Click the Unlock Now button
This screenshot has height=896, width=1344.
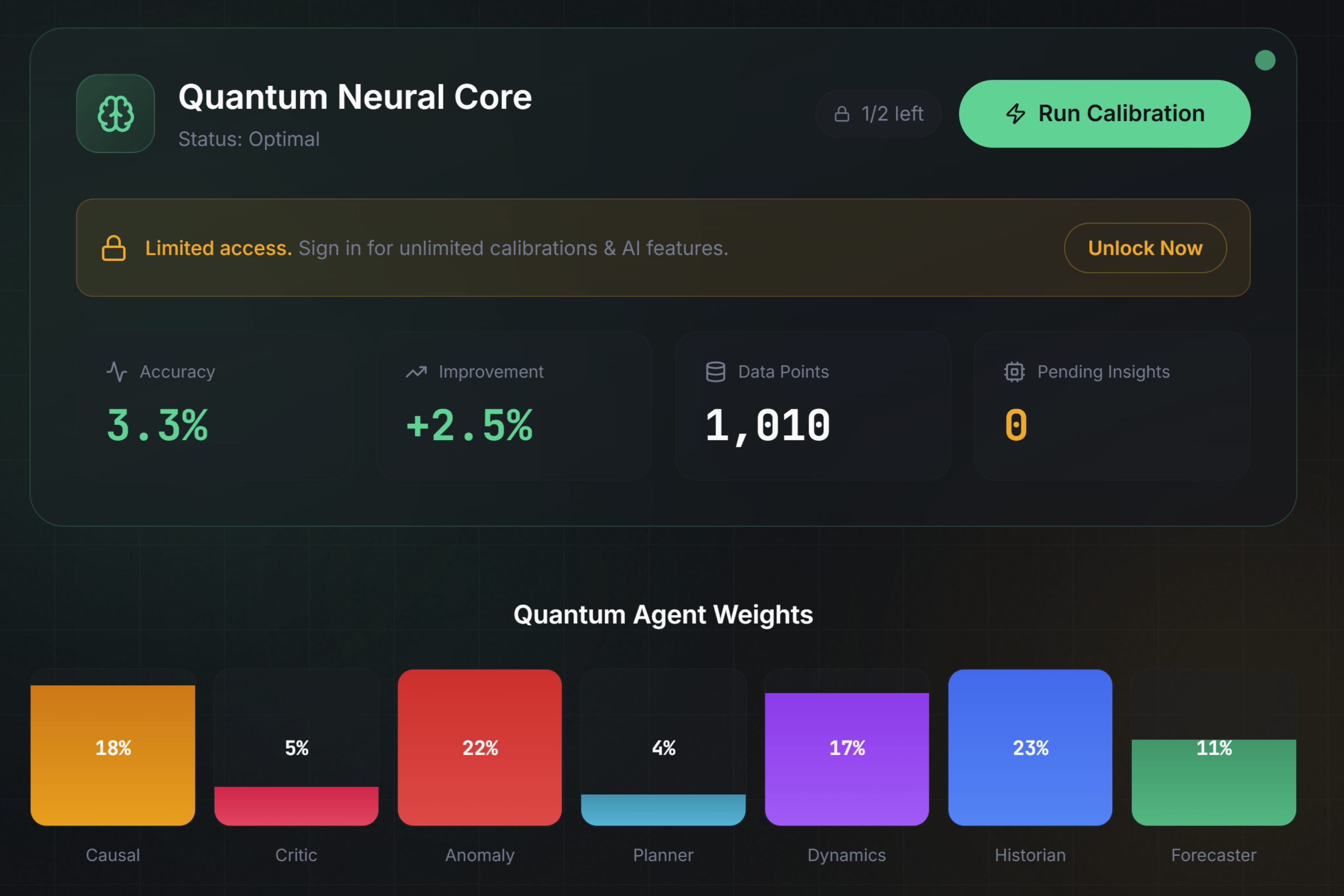coord(1145,248)
